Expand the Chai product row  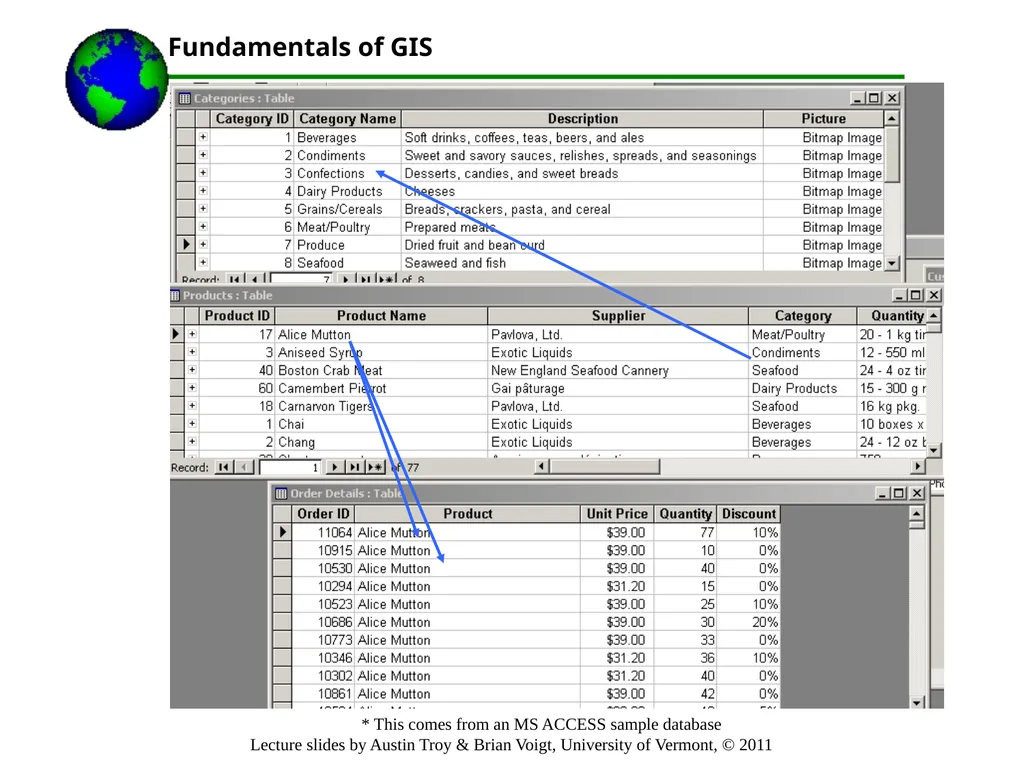tap(192, 423)
